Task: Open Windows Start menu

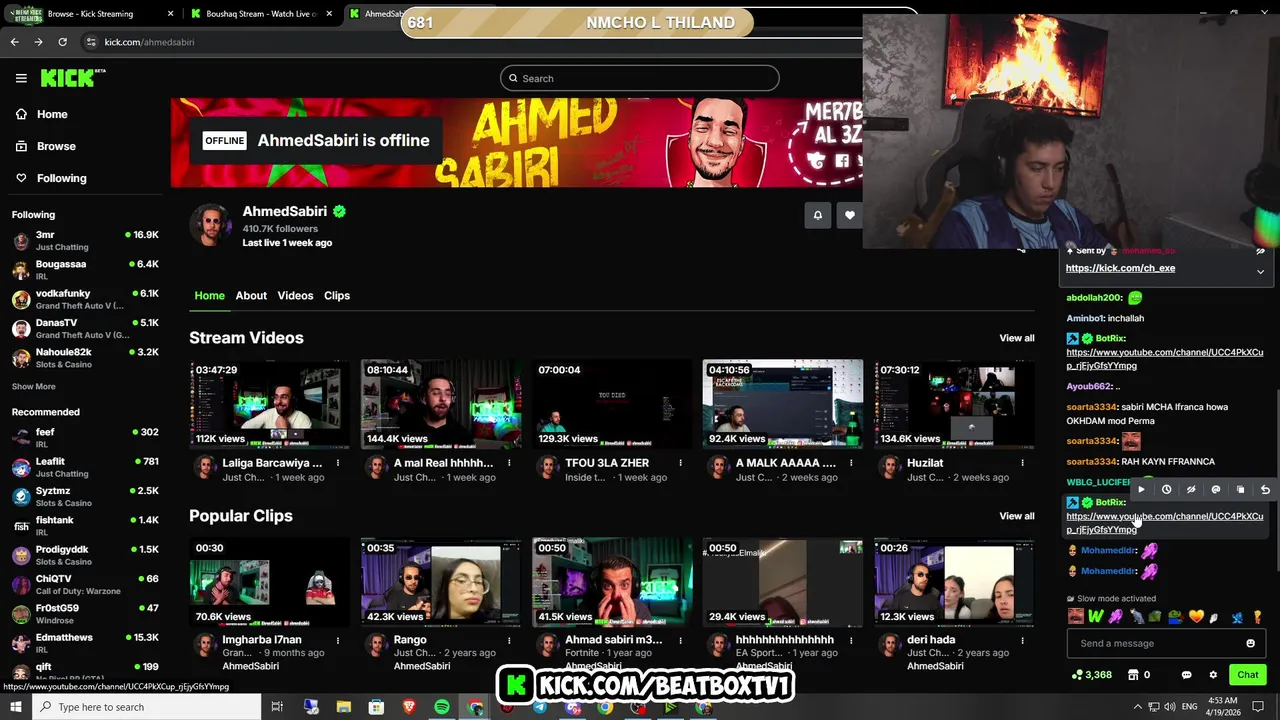Action: pos(16,707)
